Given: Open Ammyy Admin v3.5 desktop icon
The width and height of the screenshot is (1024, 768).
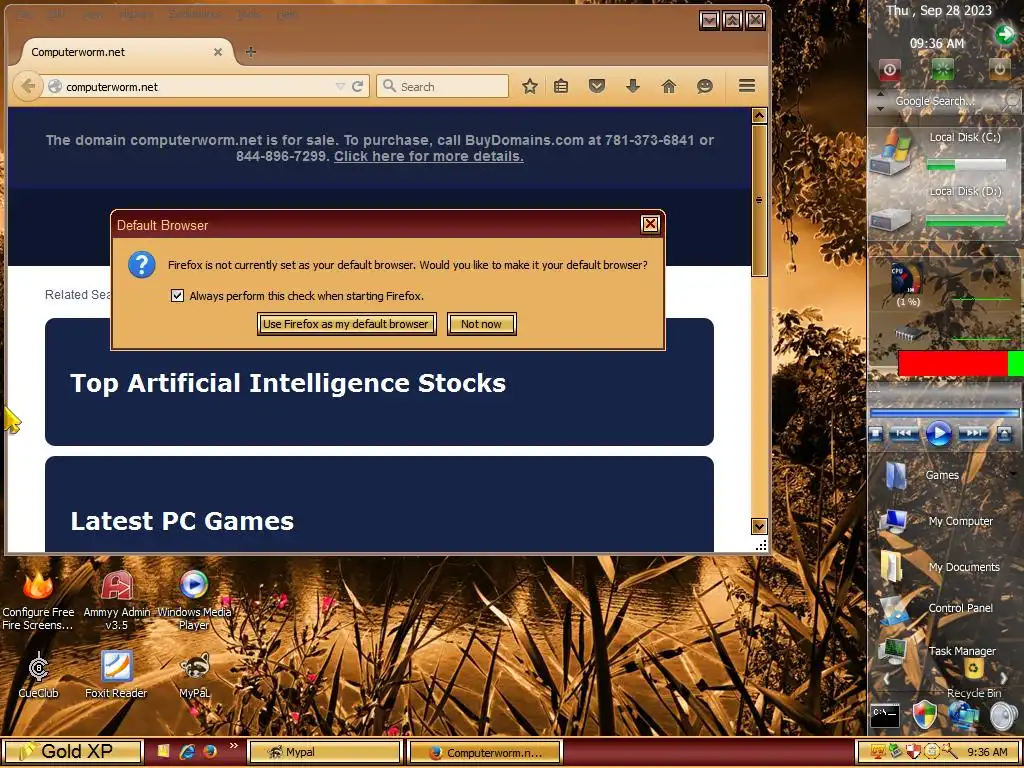Looking at the screenshot, I should click(x=117, y=599).
